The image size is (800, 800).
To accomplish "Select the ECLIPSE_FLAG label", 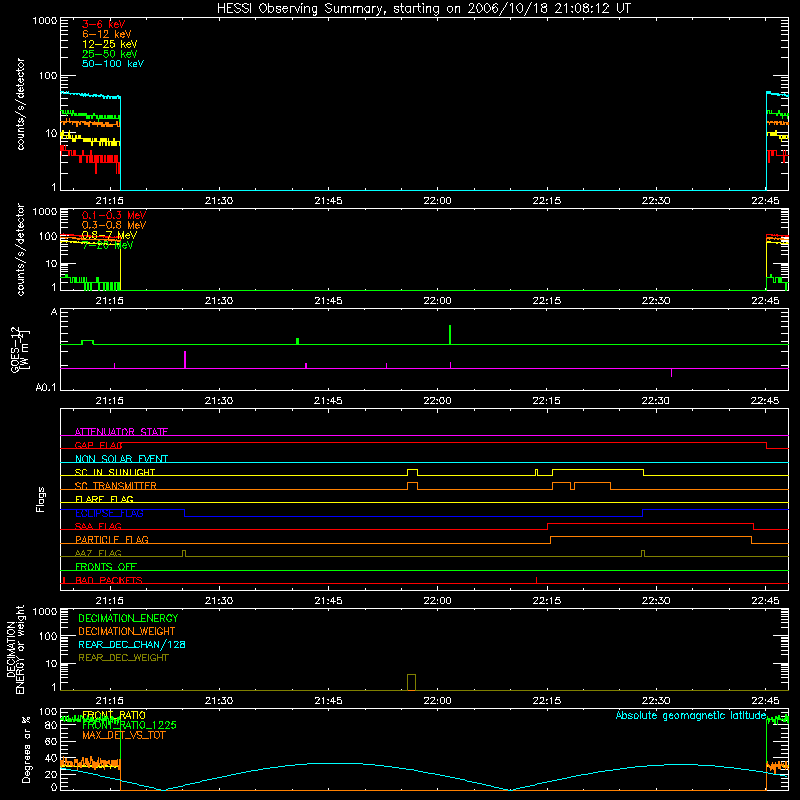I will coord(109,513).
